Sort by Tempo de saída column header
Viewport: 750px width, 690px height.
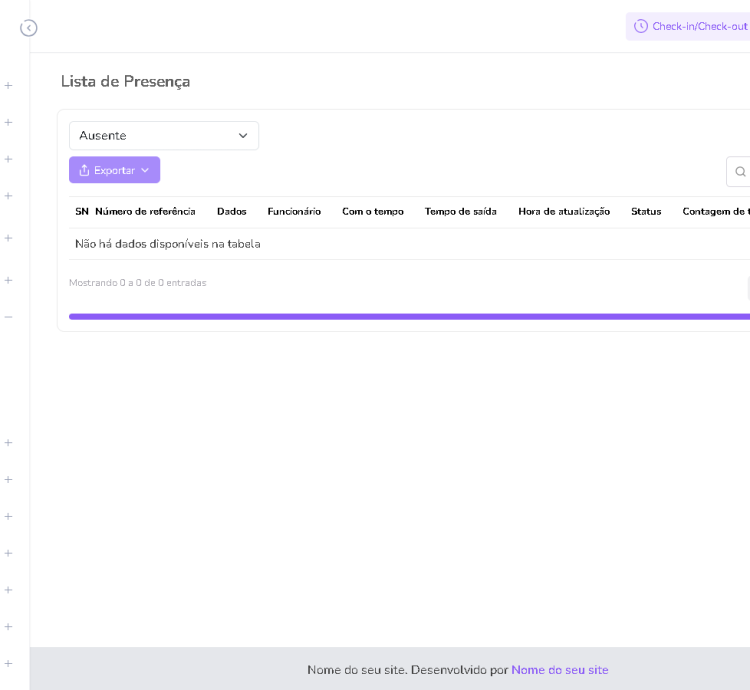click(460, 212)
